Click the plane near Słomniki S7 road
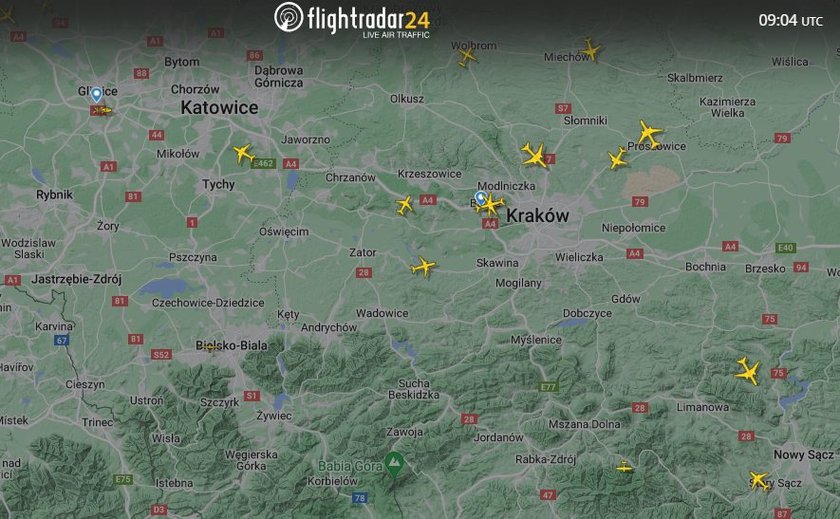The height and width of the screenshot is (519, 840). [535, 156]
